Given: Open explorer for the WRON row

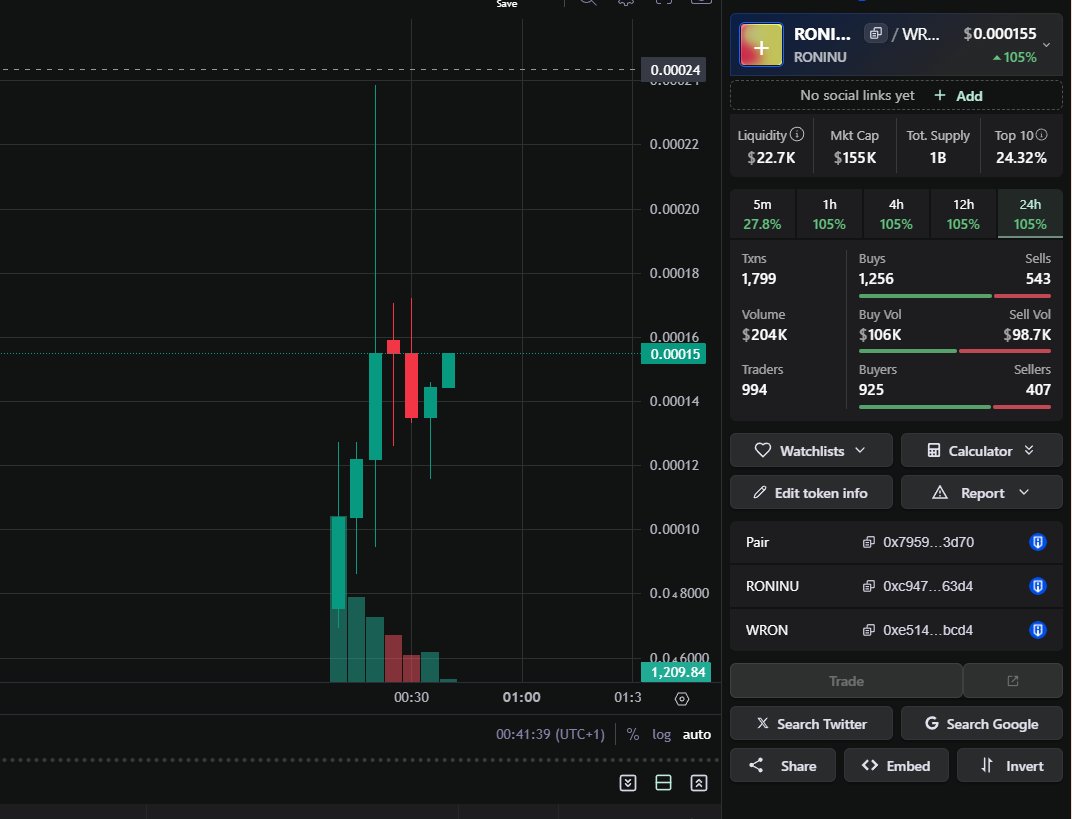Looking at the screenshot, I should [x=1038, y=630].
